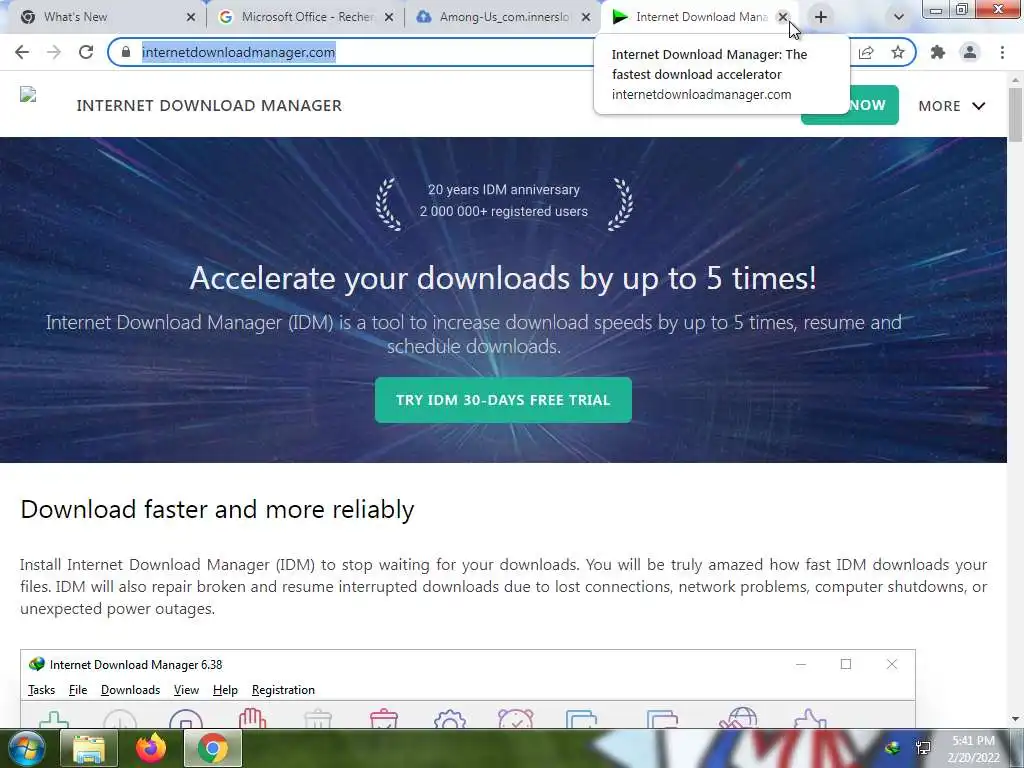Click the scrollbar down arrow
The width and height of the screenshot is (1024, 768).
1016,719
